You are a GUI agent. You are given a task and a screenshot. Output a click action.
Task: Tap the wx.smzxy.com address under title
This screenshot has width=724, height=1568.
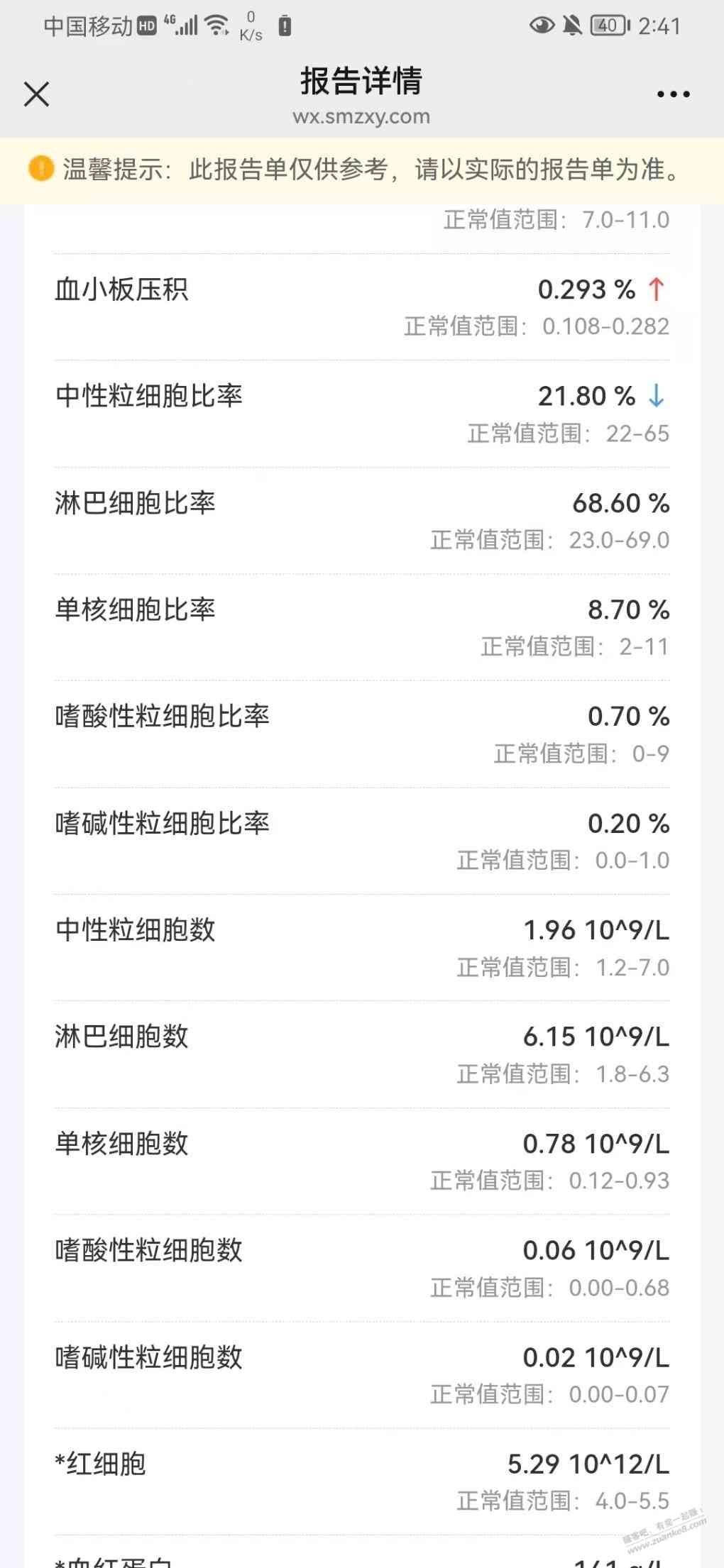pyautogui.click(x=361, y=116)
